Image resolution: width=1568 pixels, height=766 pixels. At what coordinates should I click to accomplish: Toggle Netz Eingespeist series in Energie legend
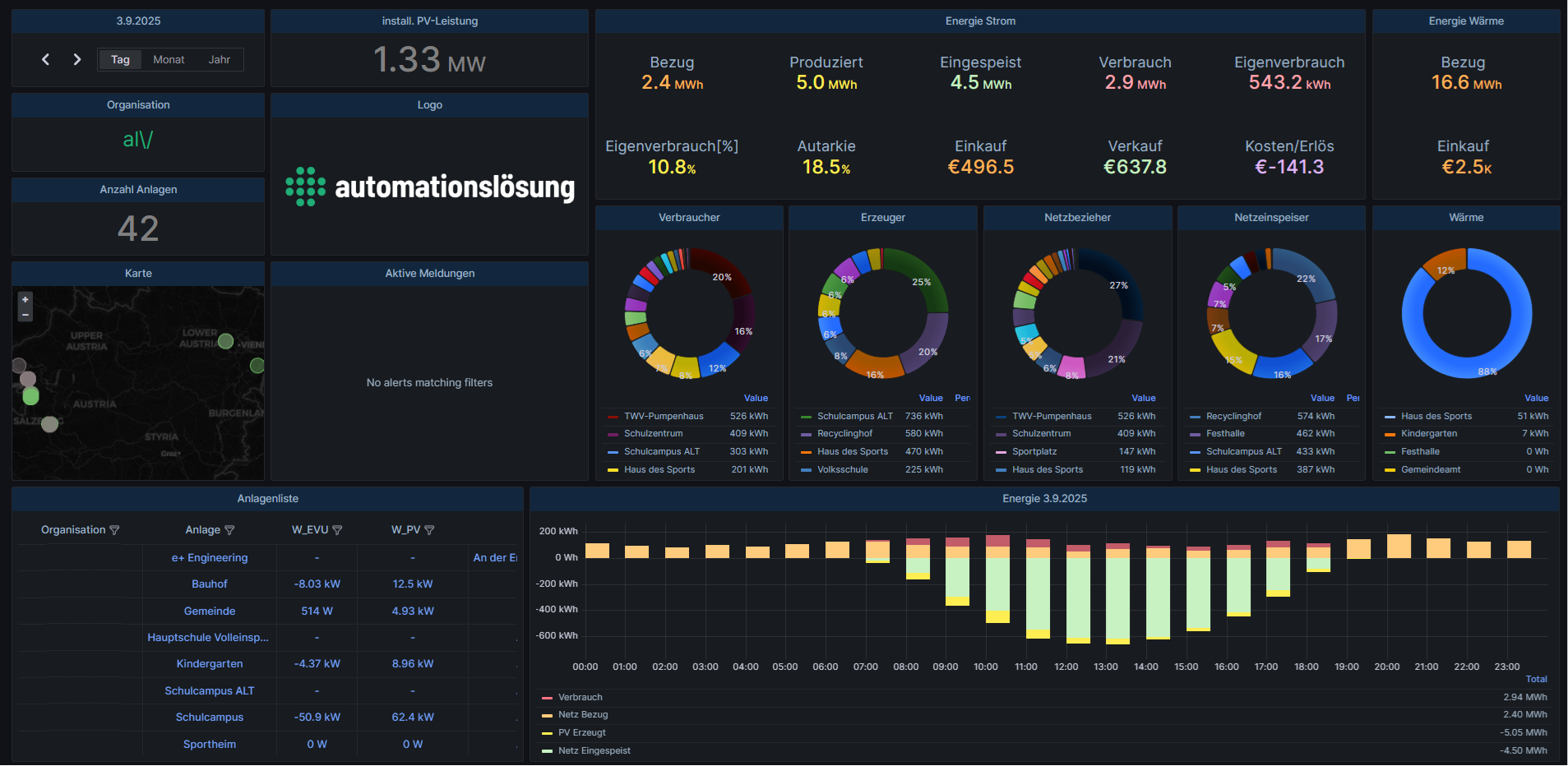594,750
